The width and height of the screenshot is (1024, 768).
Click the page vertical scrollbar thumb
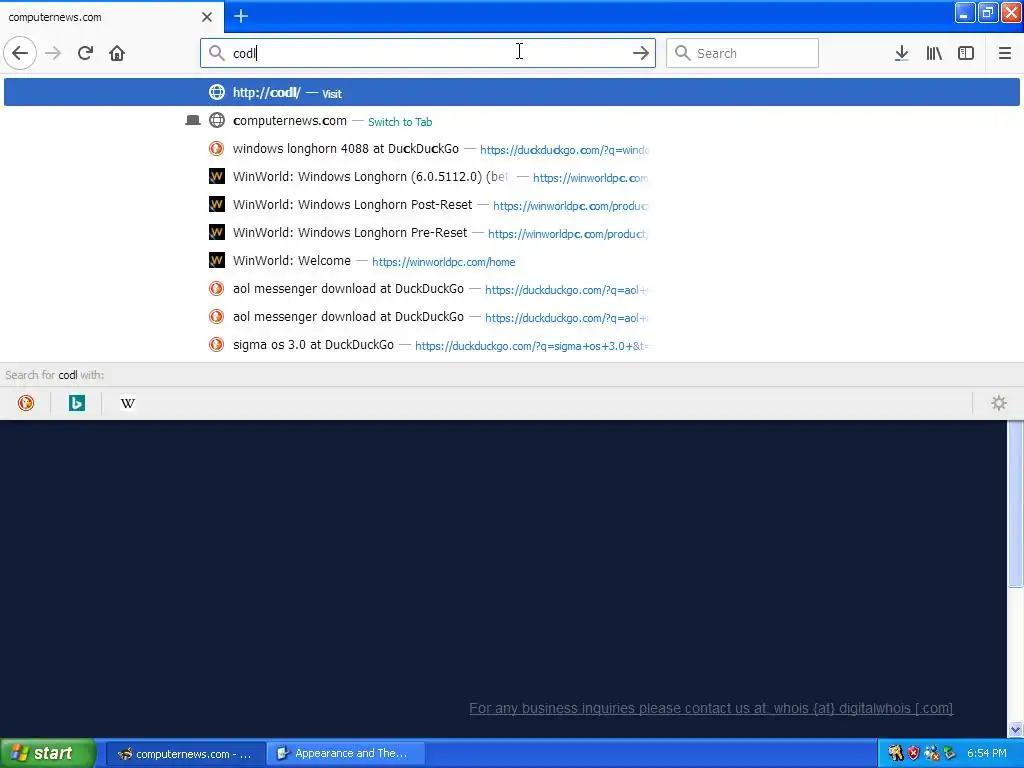(1015, 504)
